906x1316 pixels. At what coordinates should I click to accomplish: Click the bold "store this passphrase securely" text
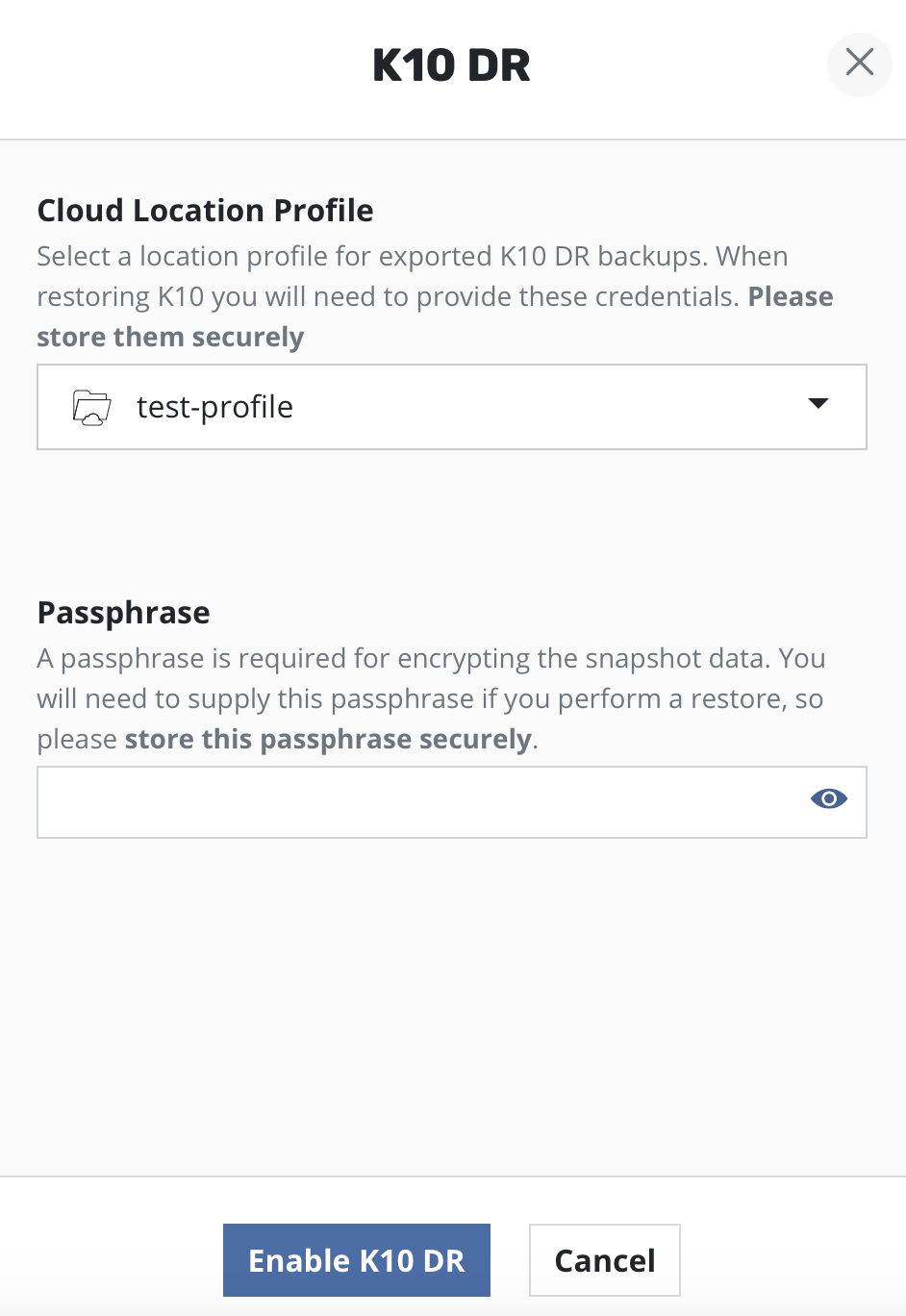tap(328, 740)
